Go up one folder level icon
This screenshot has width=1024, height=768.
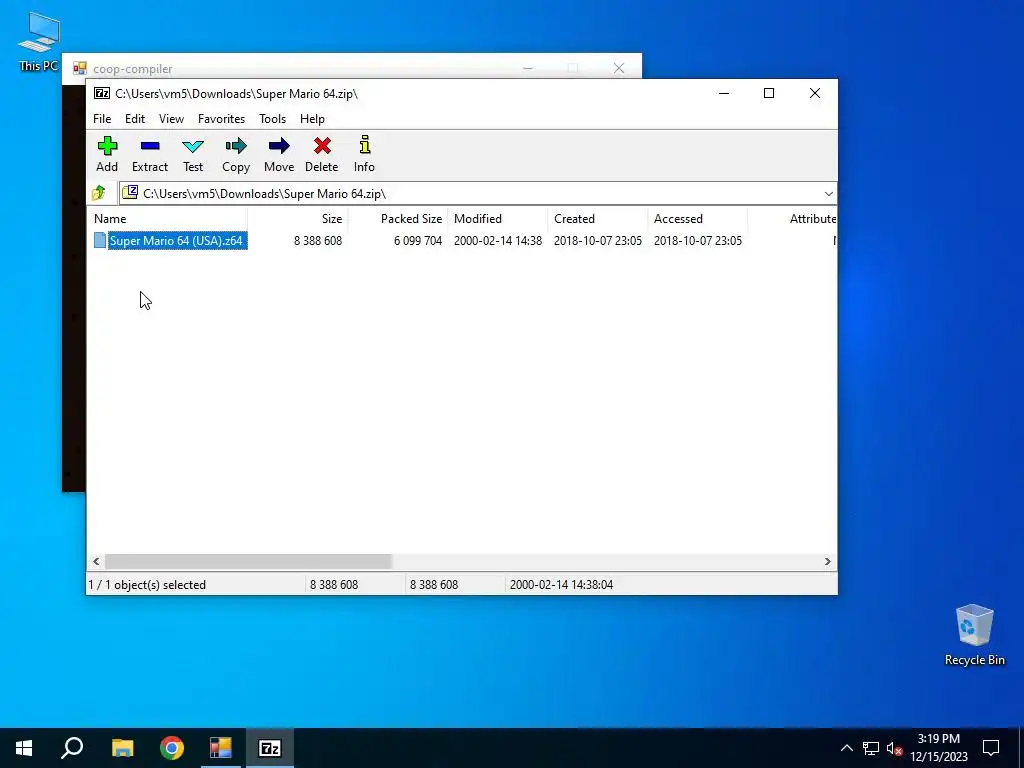pyautogui.click(x=99, y=193)
